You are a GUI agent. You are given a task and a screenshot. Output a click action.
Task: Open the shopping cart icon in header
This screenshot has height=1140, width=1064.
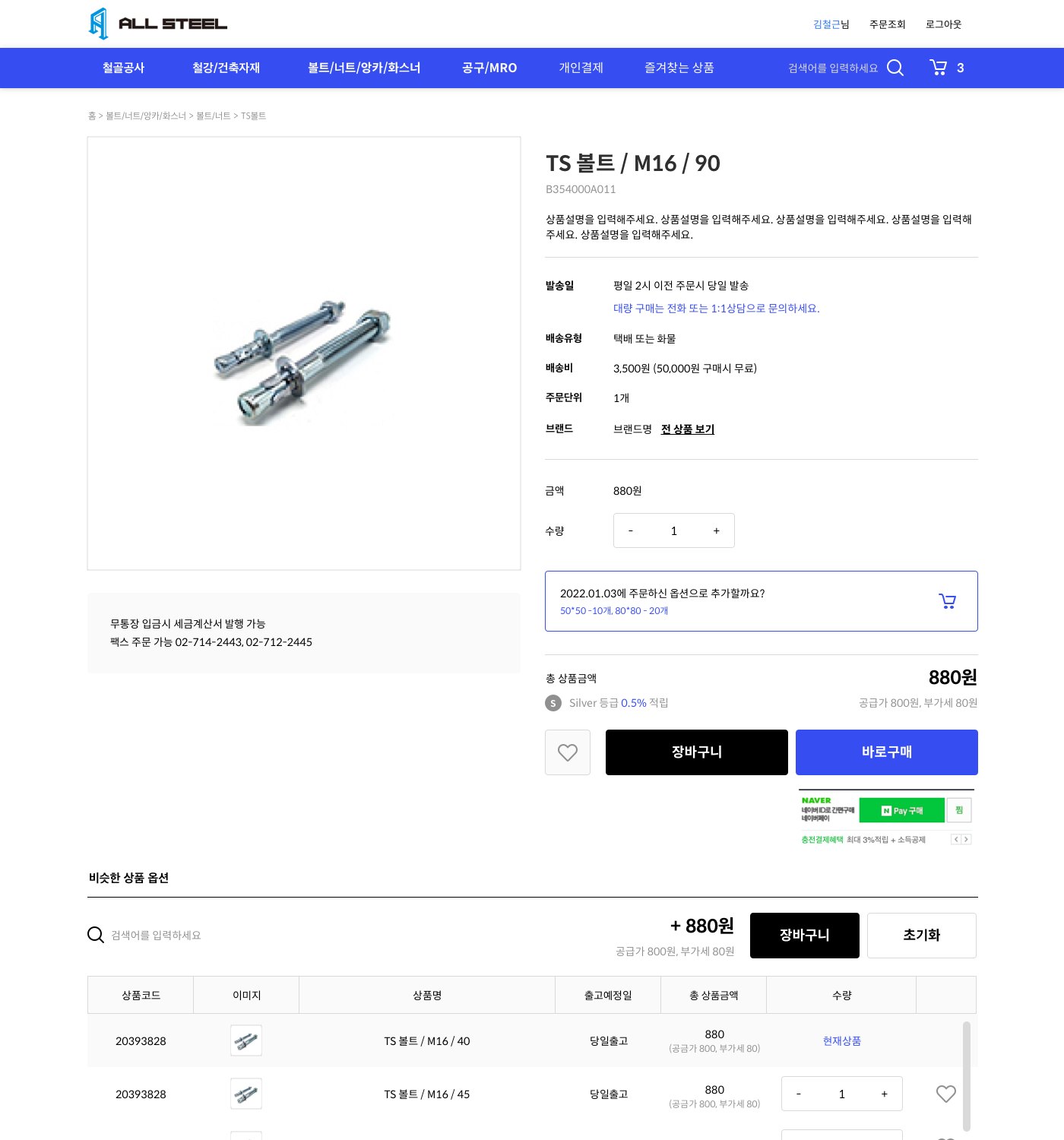coord(939,68)
